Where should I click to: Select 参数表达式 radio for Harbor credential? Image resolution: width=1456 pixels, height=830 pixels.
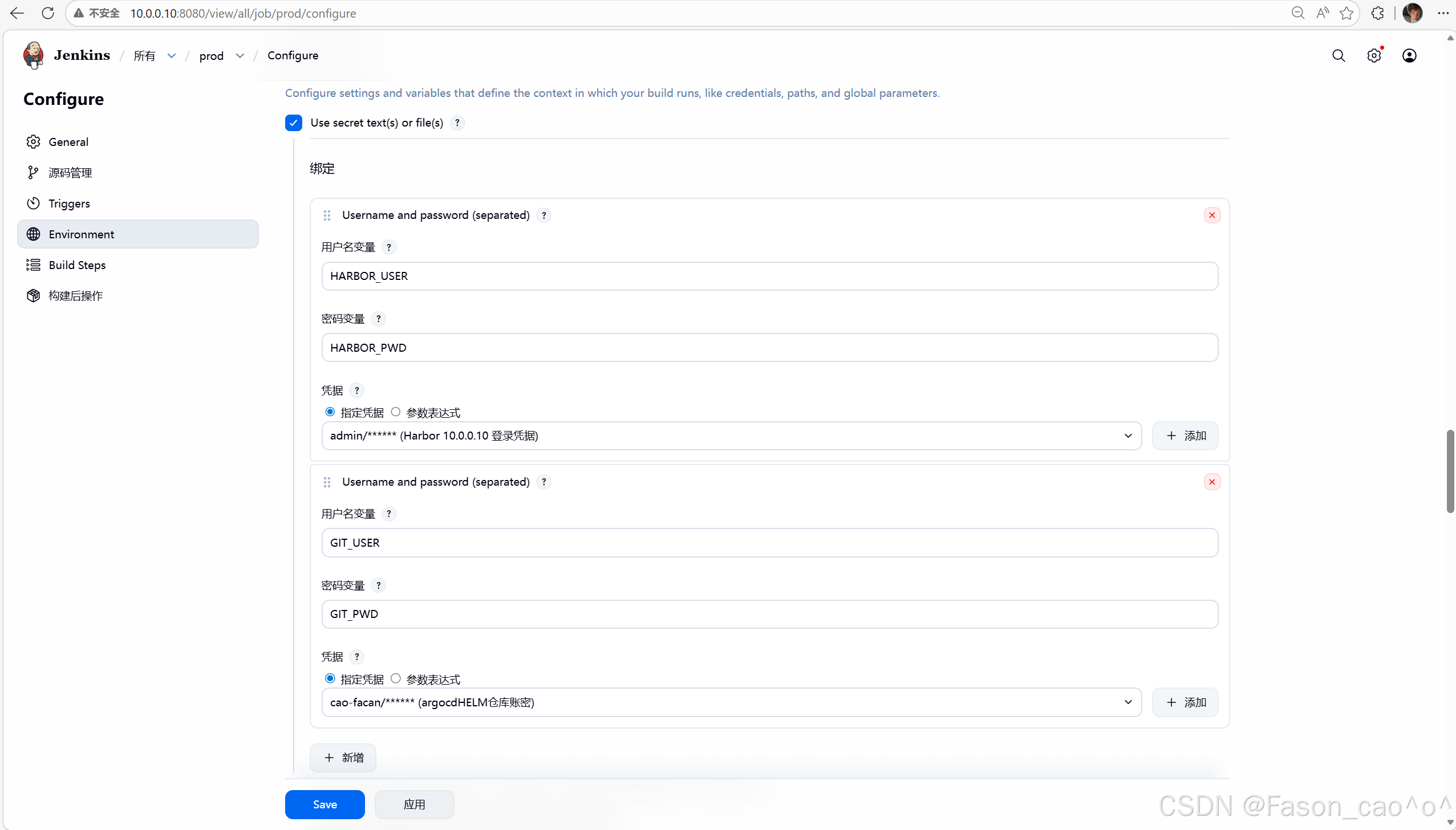[x=396, y=412]
